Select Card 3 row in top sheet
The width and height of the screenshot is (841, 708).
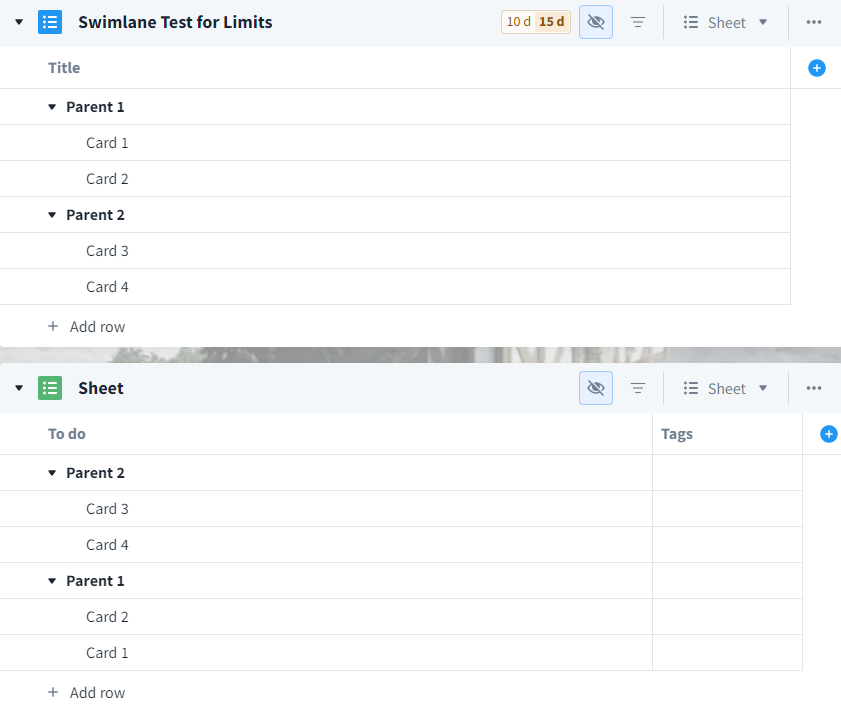click(x=108, y=251)
